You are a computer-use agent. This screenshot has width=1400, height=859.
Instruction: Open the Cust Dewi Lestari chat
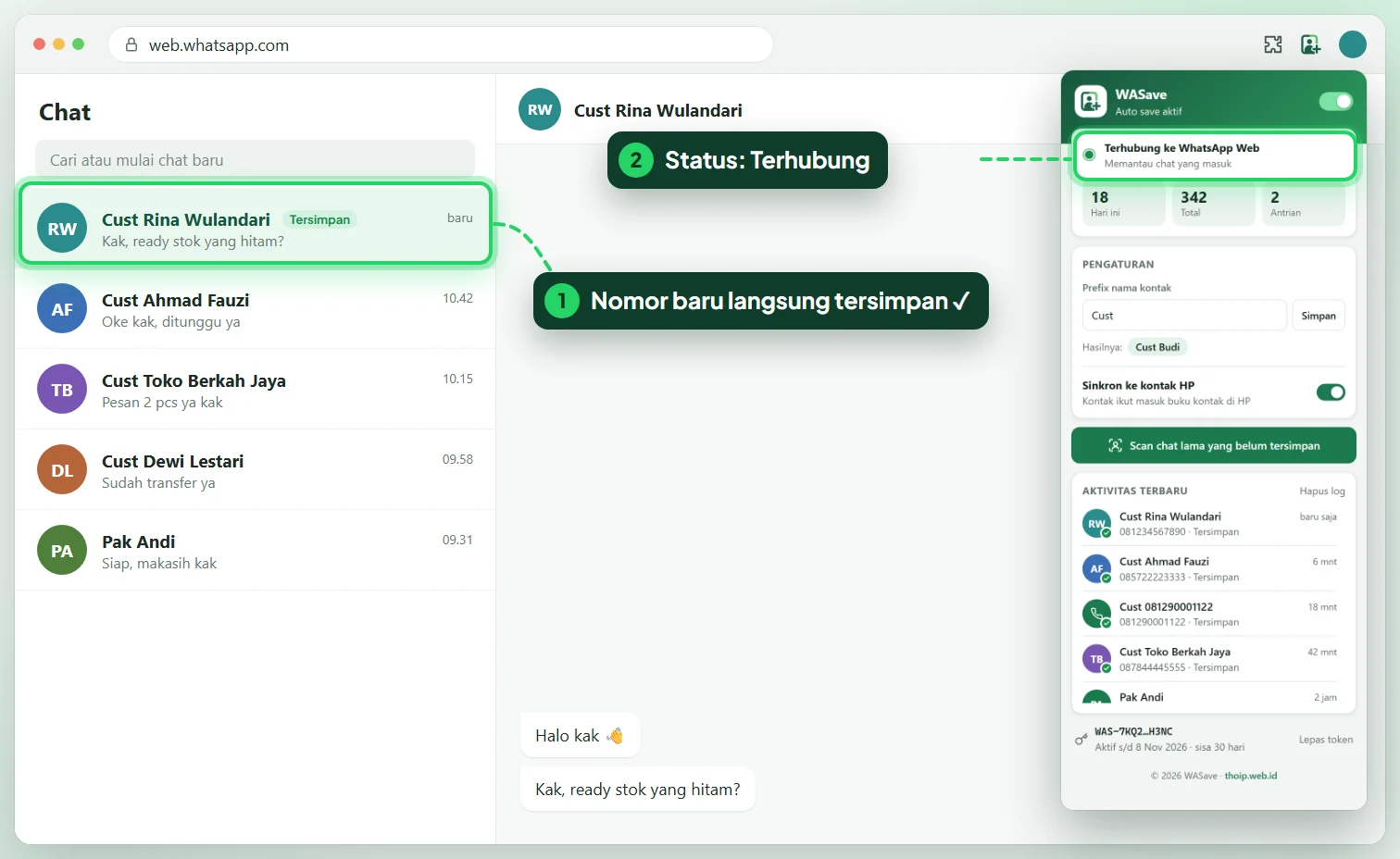point(255,469)
